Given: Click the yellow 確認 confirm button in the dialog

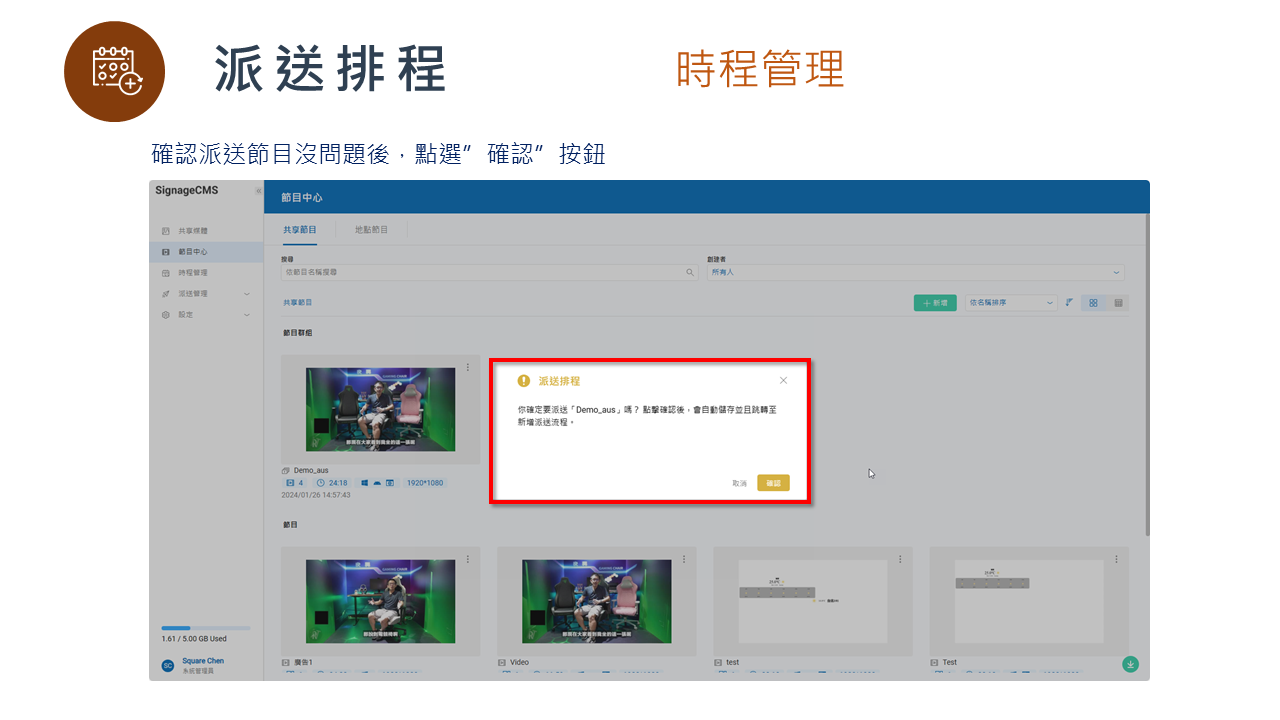Looking at the screenshot, I should coord(772,482).
